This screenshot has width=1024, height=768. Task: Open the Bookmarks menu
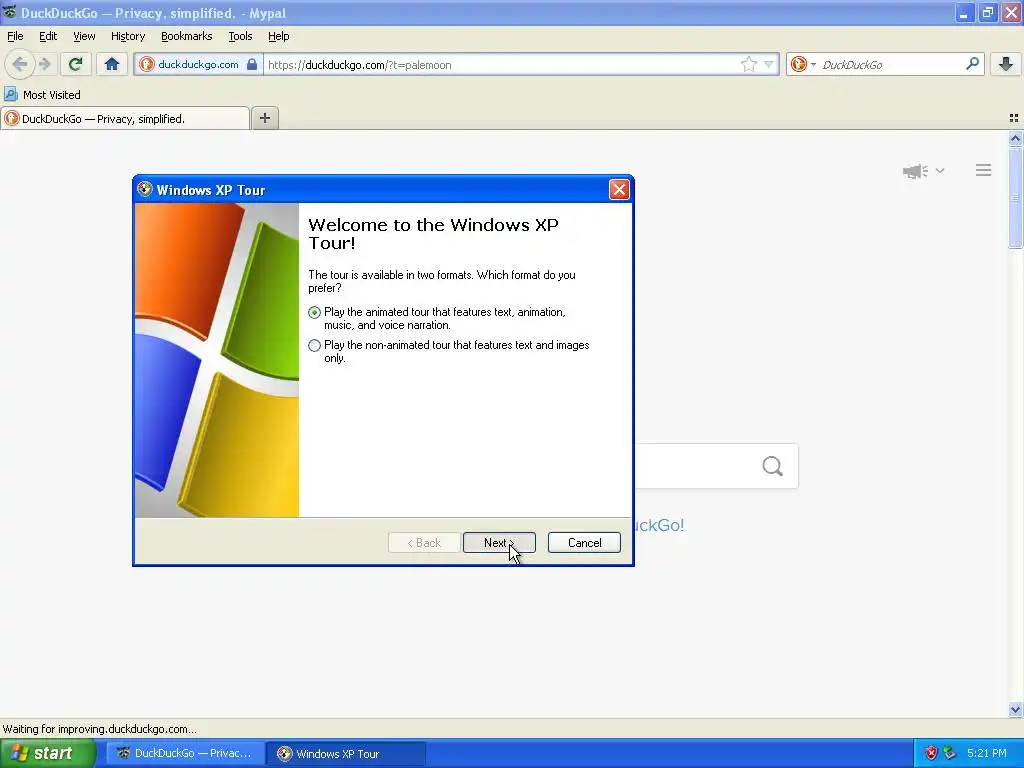186,36
